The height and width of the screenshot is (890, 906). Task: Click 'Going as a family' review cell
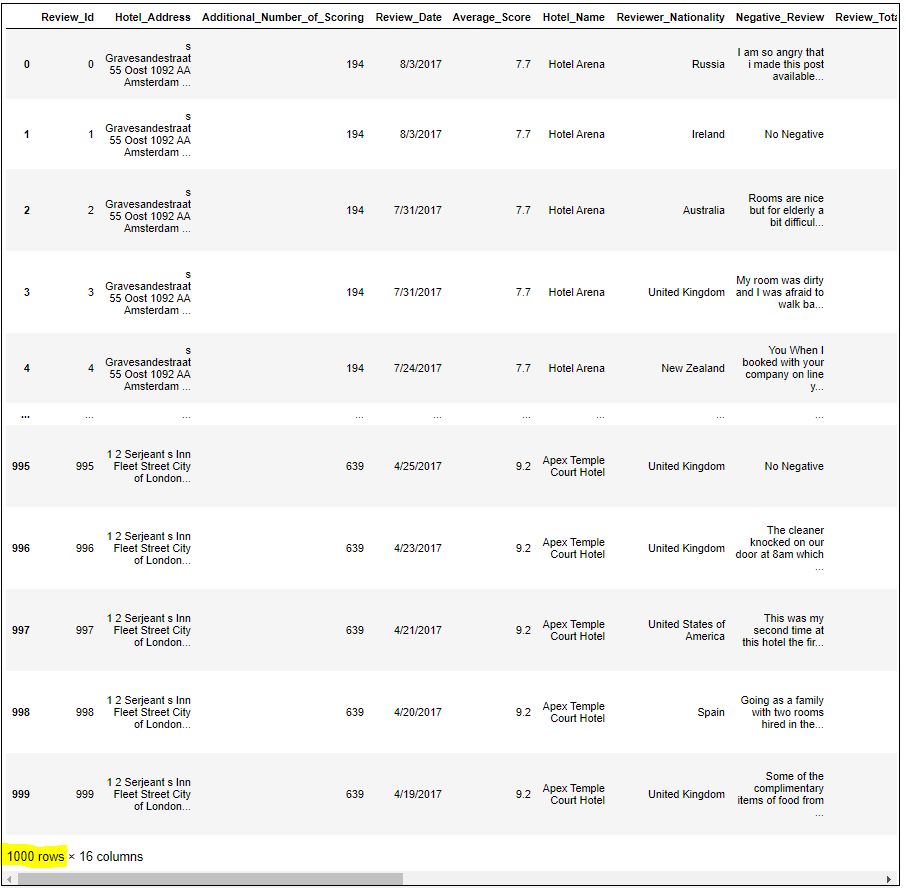782,713
